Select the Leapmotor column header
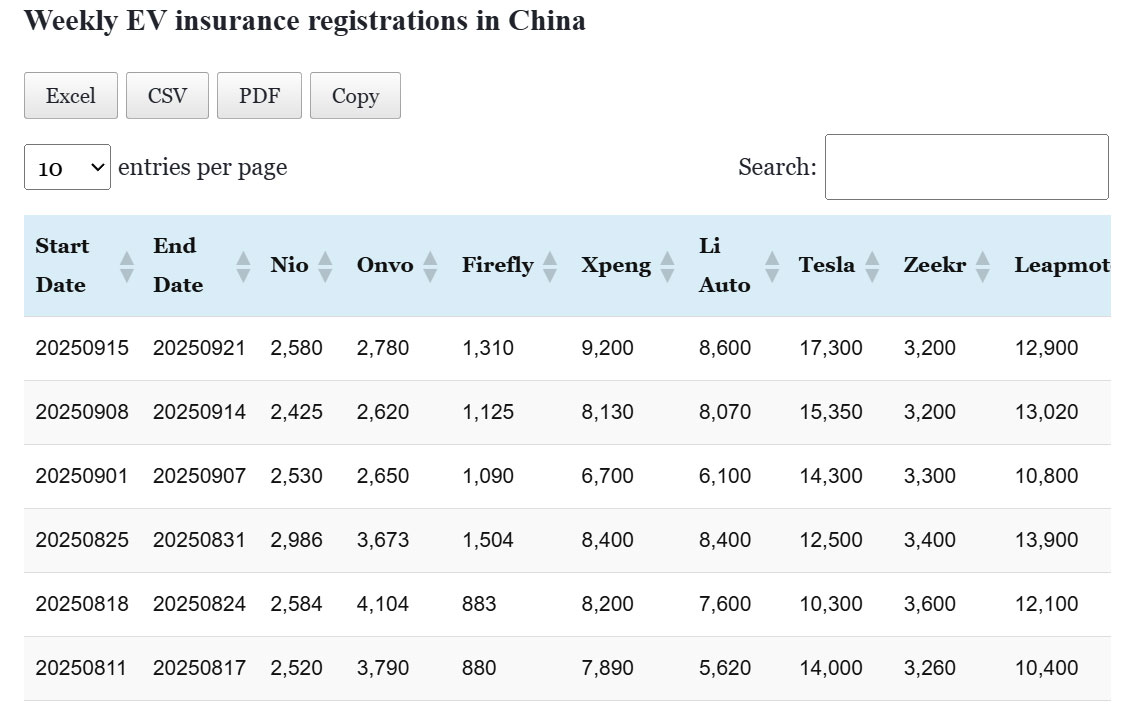Viewport: 1122px width, 709px height. tap(1061, 266)
